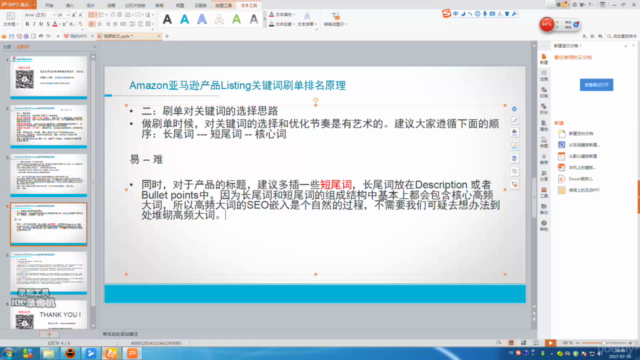Viewport: 640px width, 360px height.
Task: Click the convert to diagram button
Action: 335,19
